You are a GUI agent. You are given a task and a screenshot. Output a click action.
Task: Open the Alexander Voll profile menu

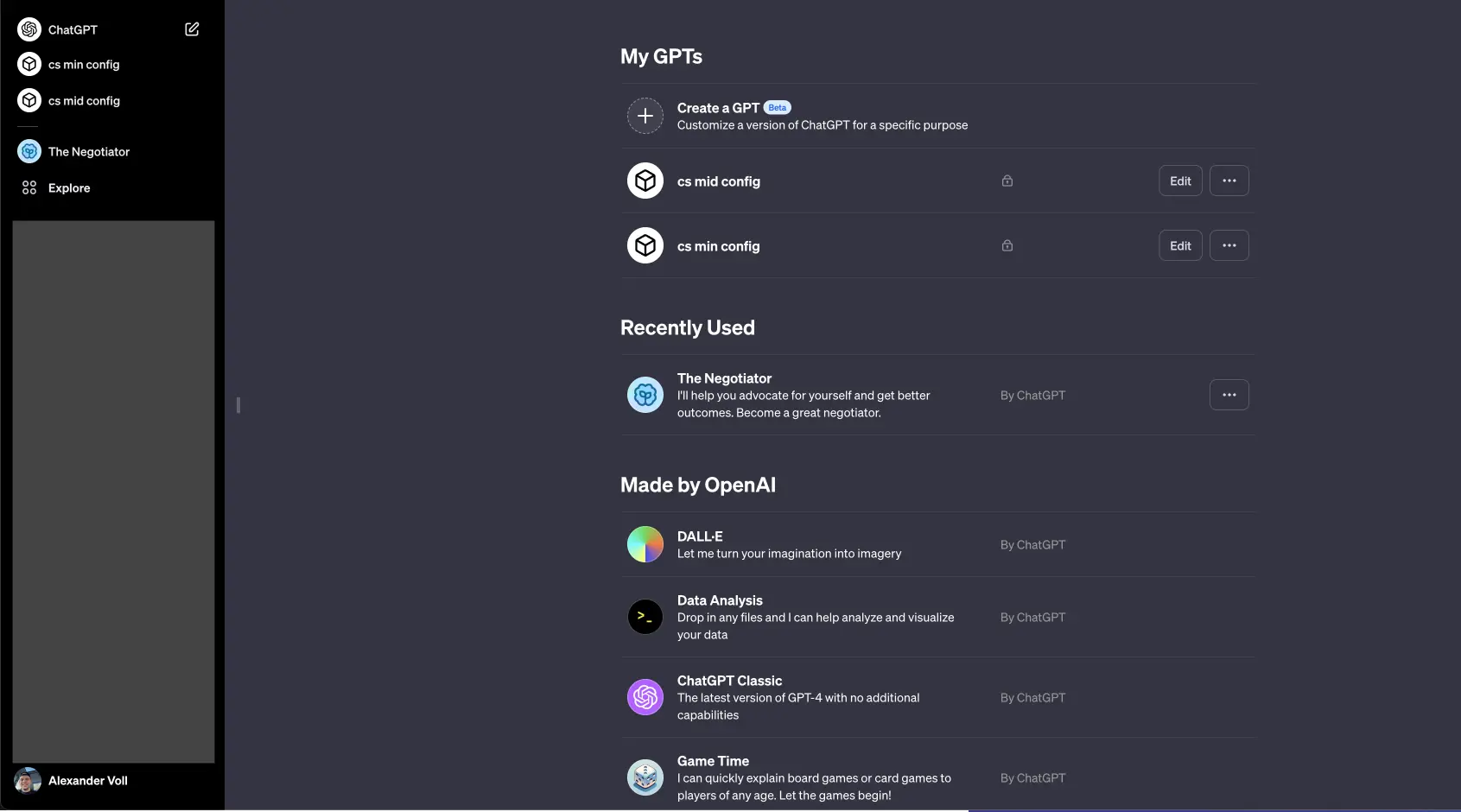[87, 780]
